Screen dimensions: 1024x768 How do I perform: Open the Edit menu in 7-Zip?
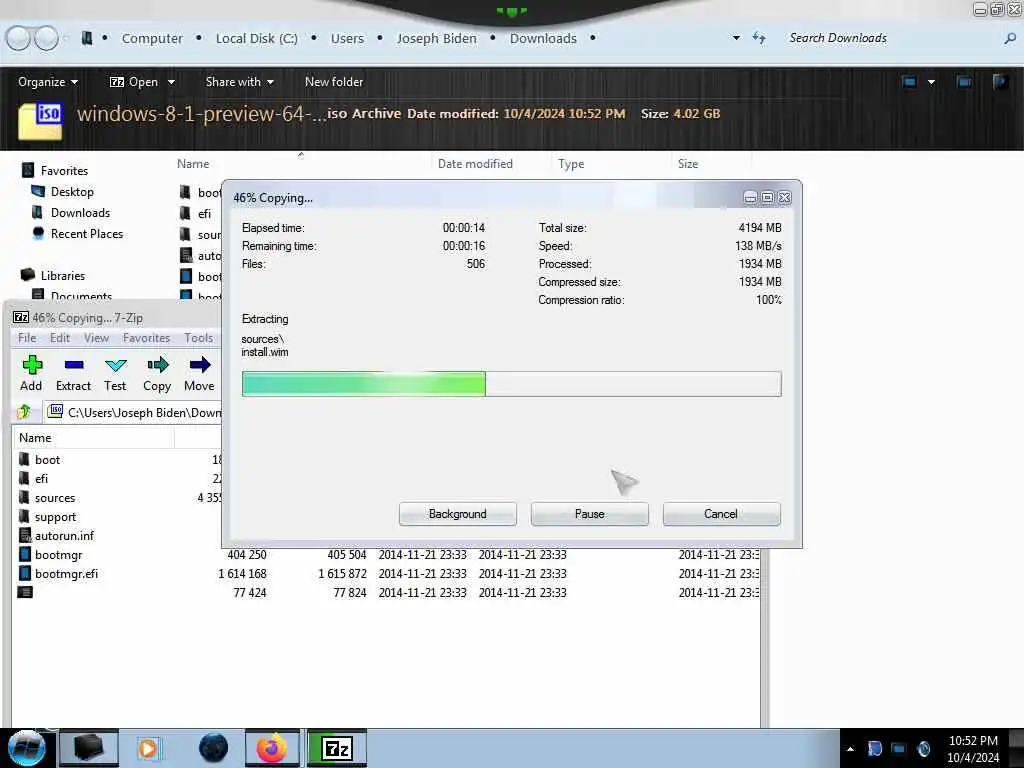pyautogui.click(x=59, y=338)
